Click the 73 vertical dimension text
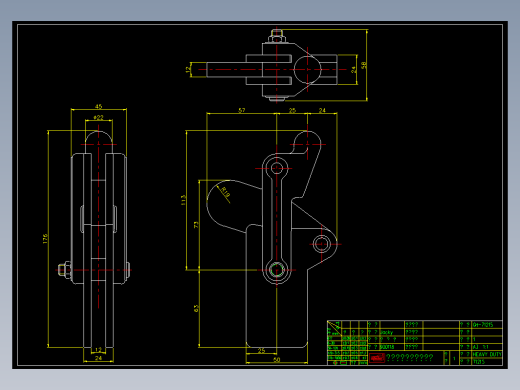This screenshot has width=520, height=390. click(x=196, y=225)
